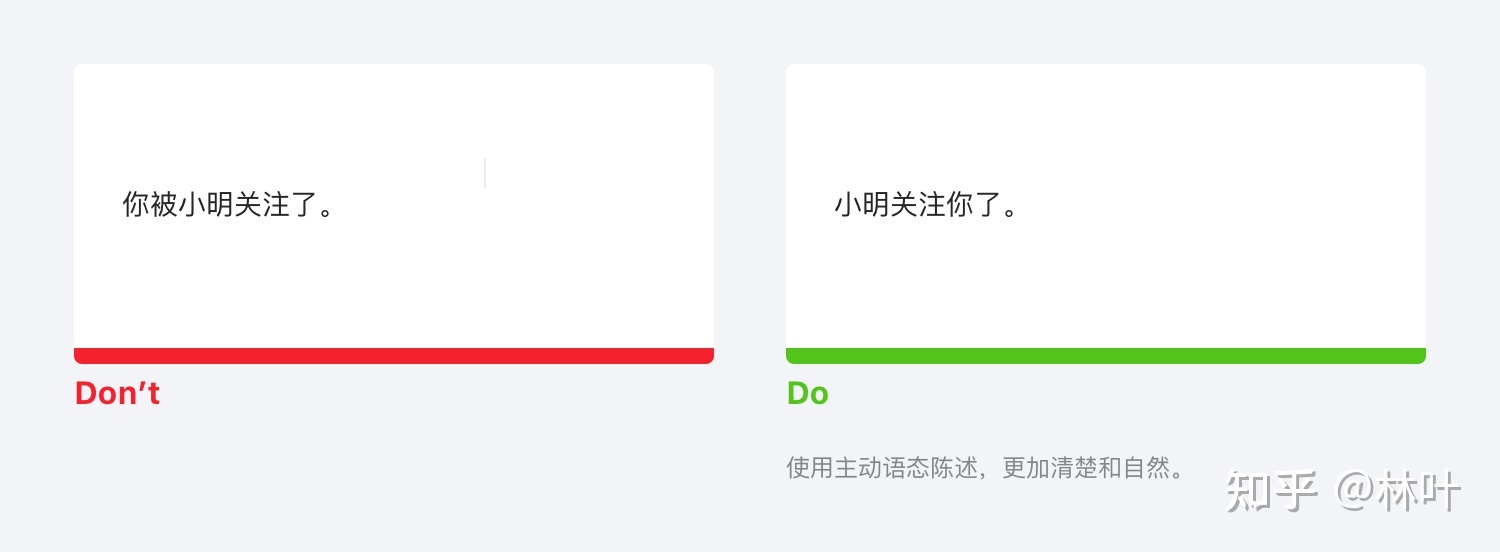Screen dimensions: 1500x552
Task: Select the green bar under the right card
Action: point(1105,356)
